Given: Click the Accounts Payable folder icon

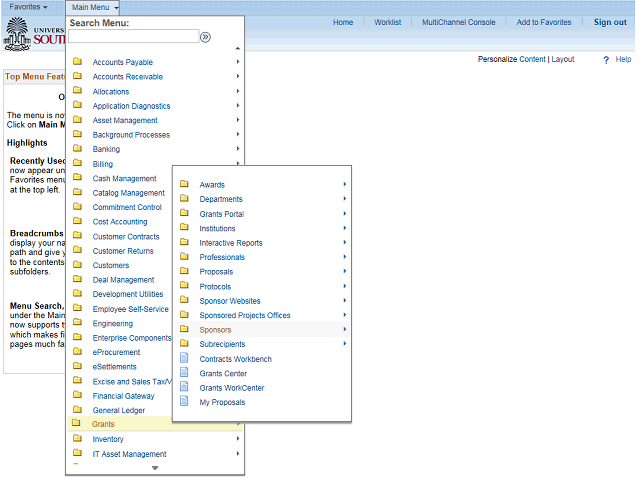Looking at the screenshot, I should [77, 62].
